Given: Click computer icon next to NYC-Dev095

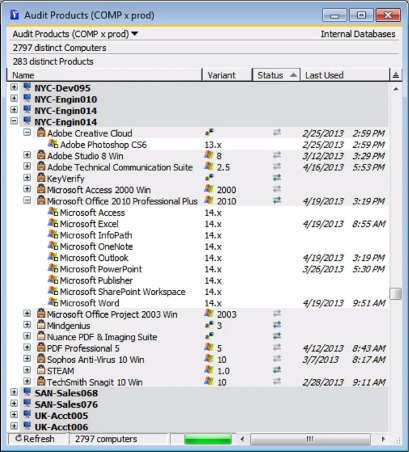Looking at the screenshot, I should [27, 87].
